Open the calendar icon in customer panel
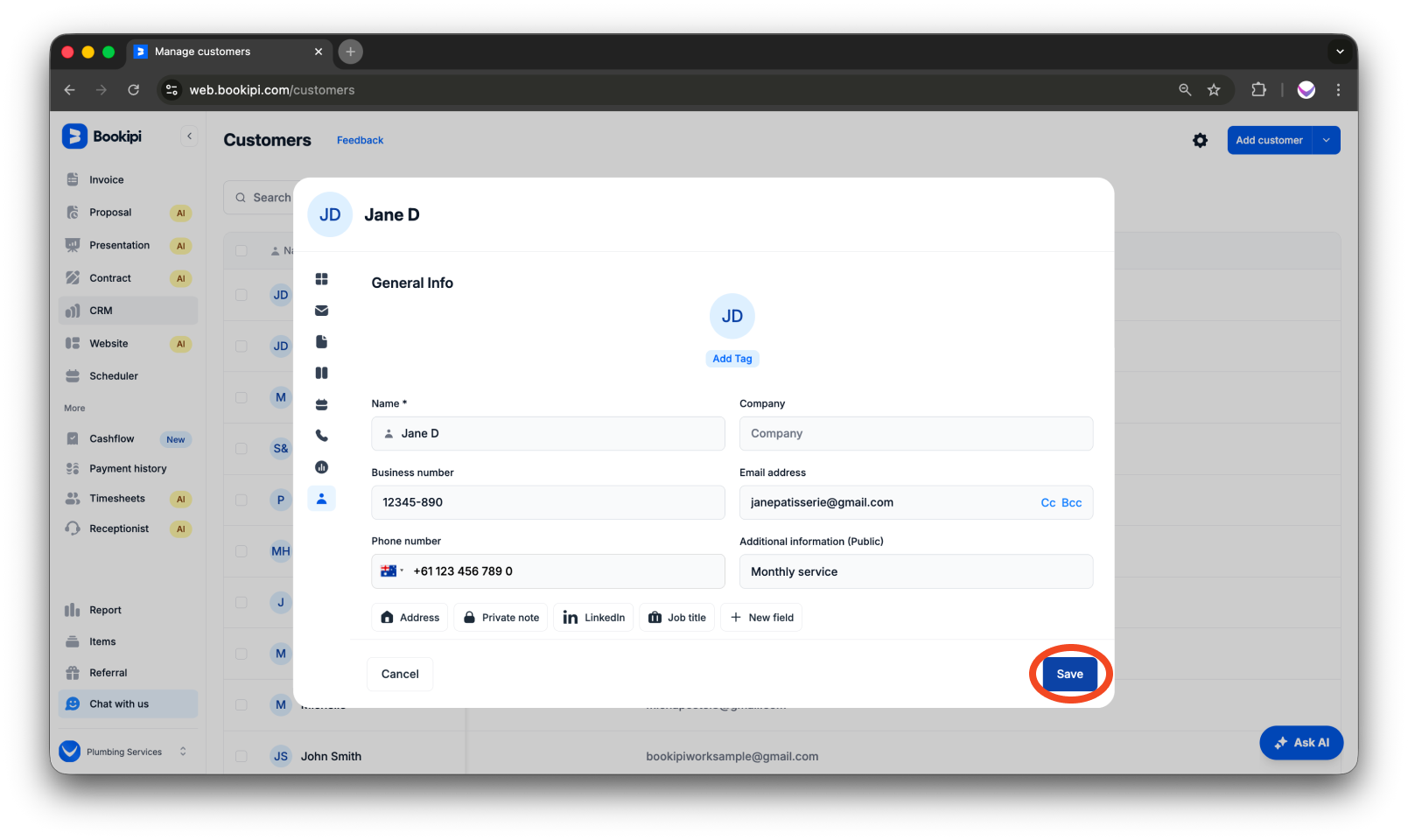This screenshot has width=1408, height=840. click(x=321, y=404)
